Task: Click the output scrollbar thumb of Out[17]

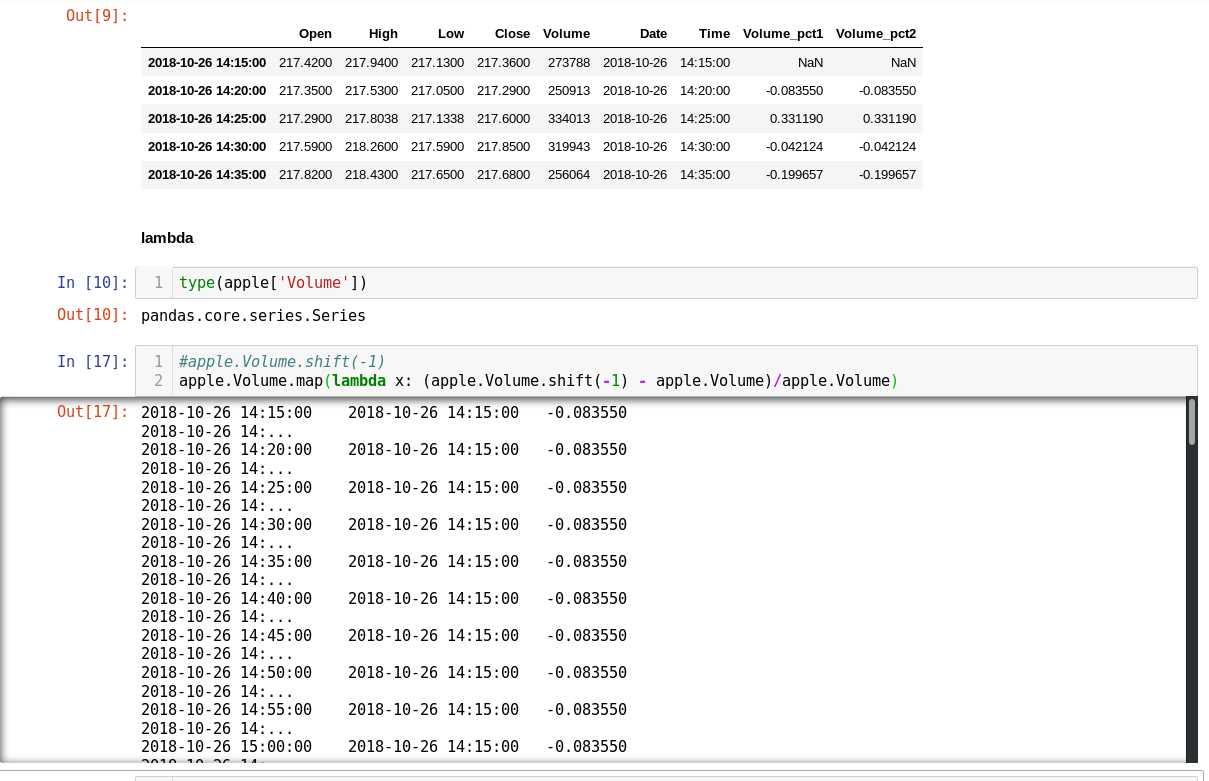Action: [x=1192, y=422]
